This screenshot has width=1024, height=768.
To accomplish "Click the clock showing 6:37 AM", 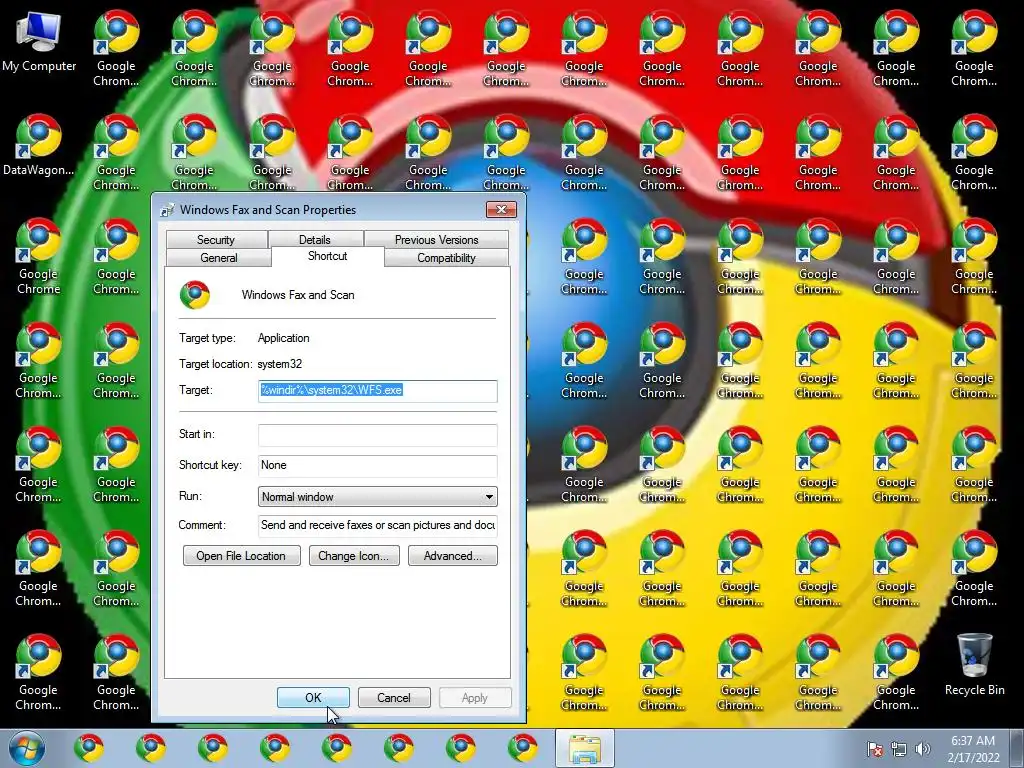I will click(973, 741).
